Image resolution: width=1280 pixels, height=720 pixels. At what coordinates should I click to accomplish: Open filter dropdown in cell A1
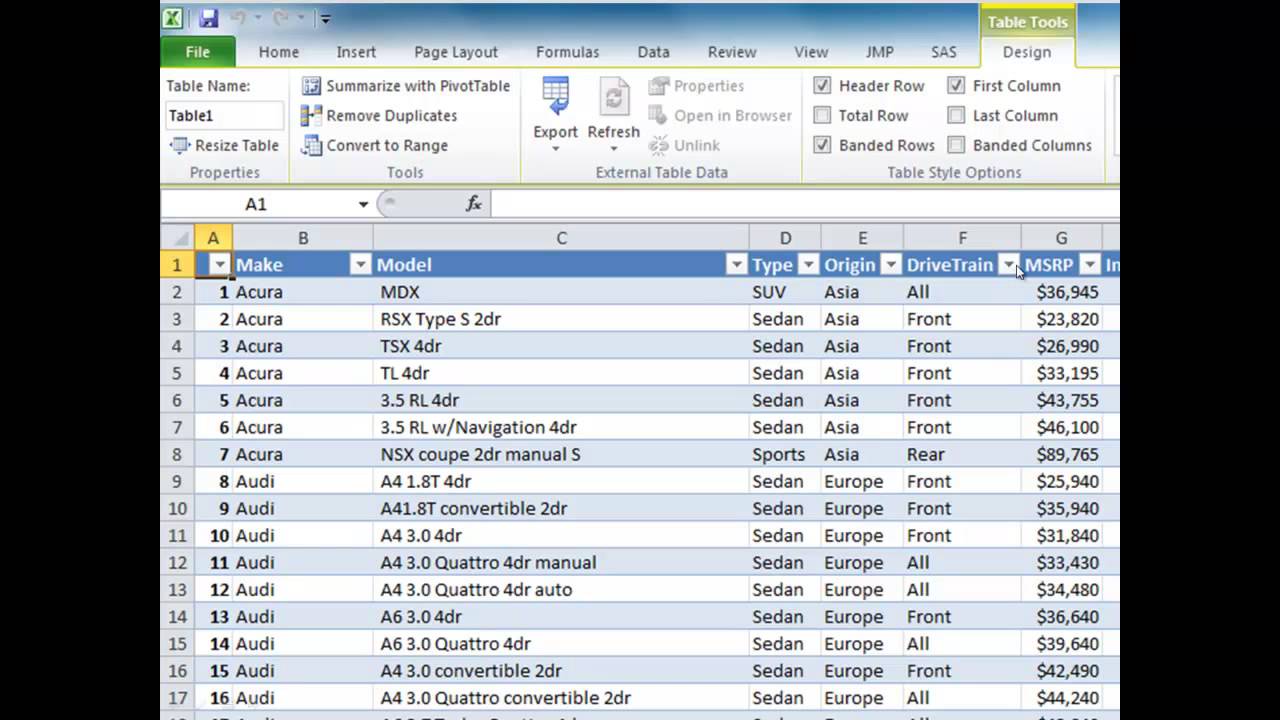pos(219,265)
